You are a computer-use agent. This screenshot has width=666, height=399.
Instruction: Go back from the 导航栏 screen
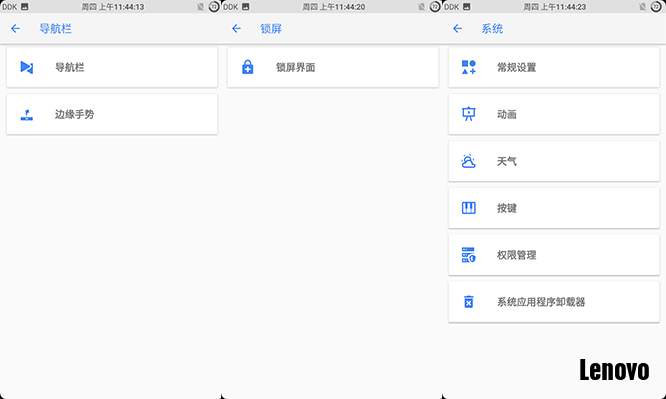(15, 28)
